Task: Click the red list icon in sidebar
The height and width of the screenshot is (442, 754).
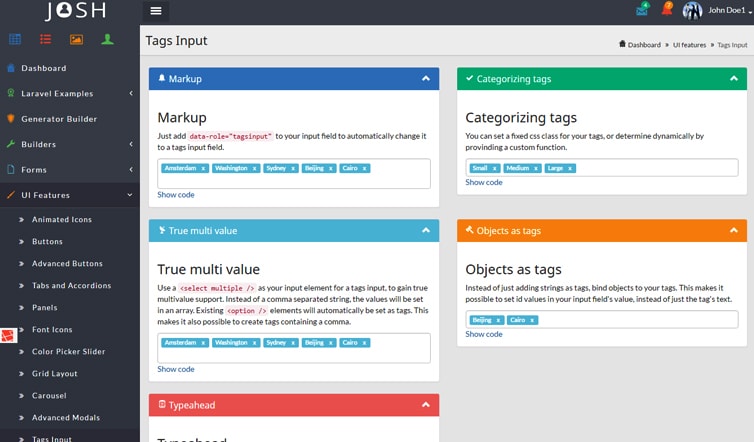Action: point(45,40)
